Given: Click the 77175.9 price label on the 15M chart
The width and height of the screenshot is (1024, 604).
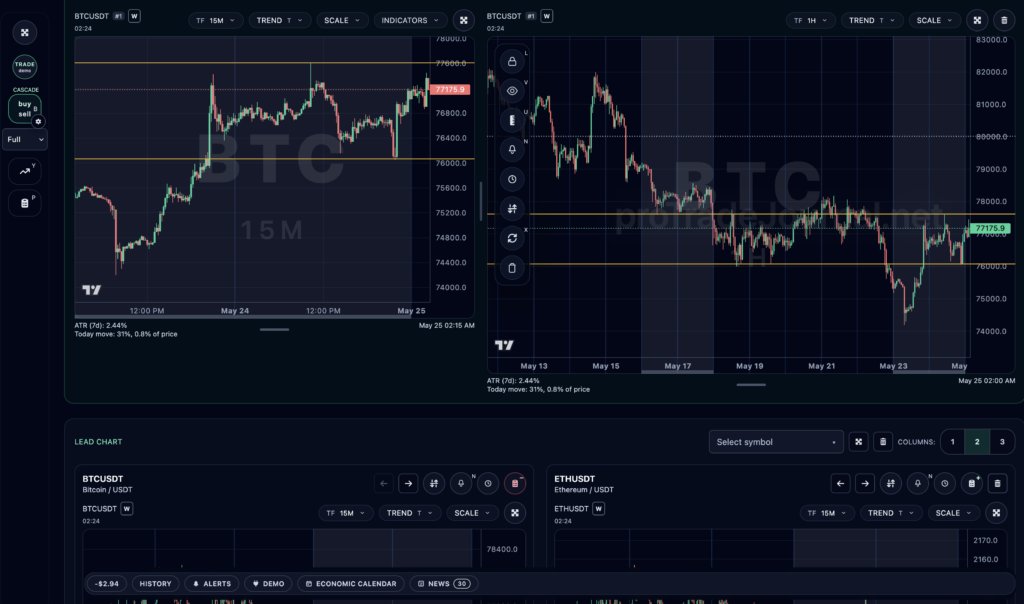Looking at the screenshot, I should click(450, 89).
